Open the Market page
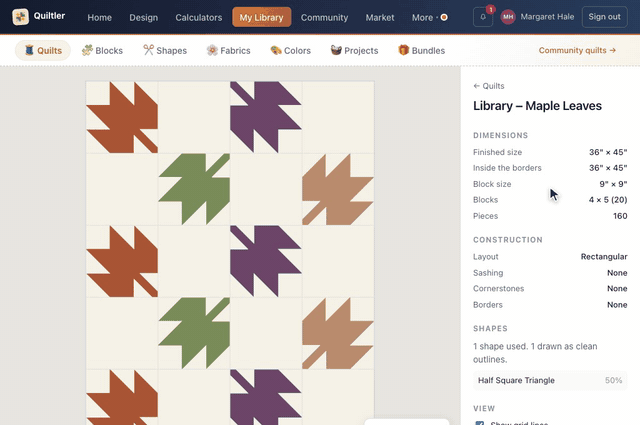Viewport: 640px width, 425px height. [380, 18]
